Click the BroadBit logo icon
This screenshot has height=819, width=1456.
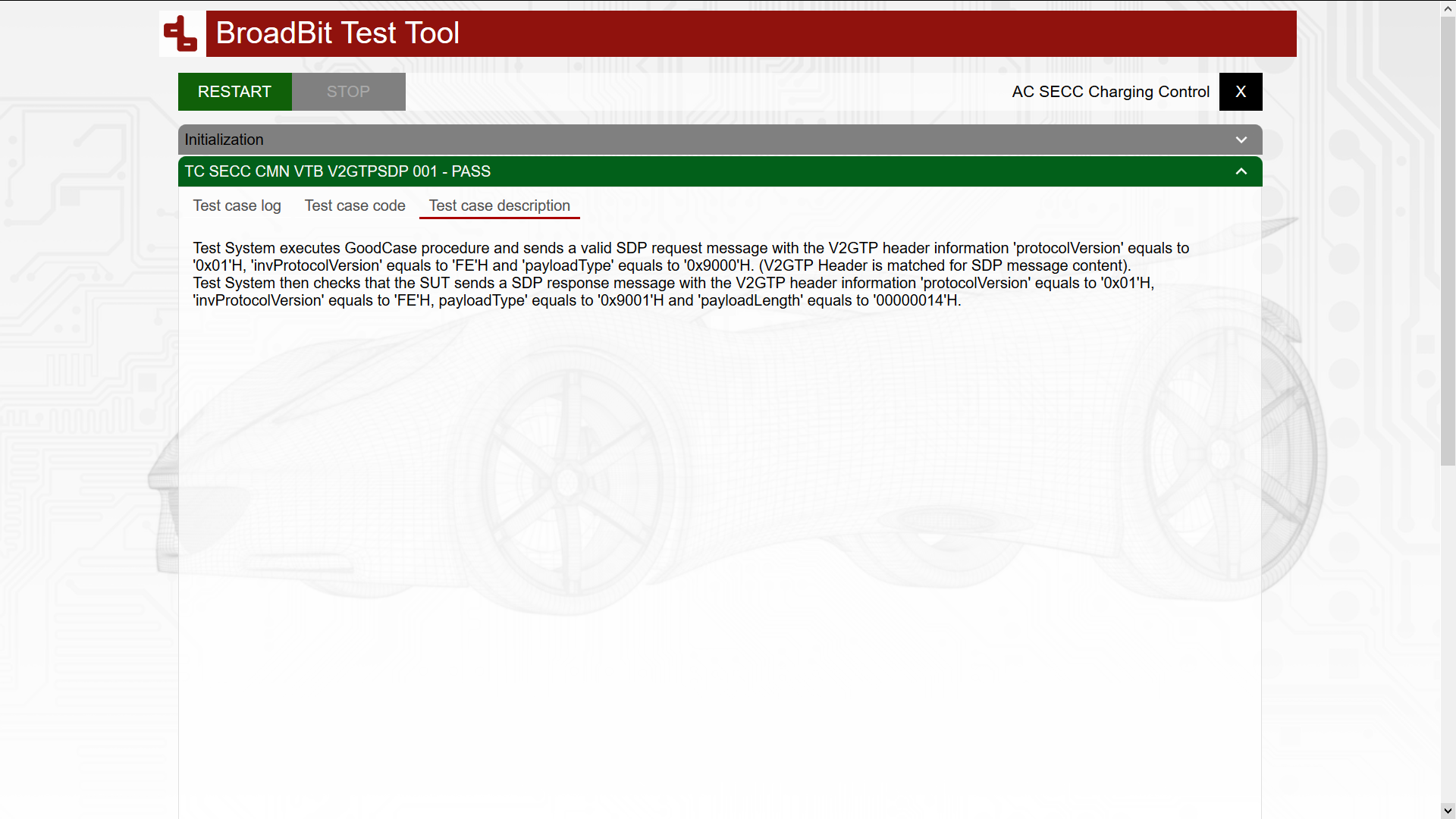(180, 33)
